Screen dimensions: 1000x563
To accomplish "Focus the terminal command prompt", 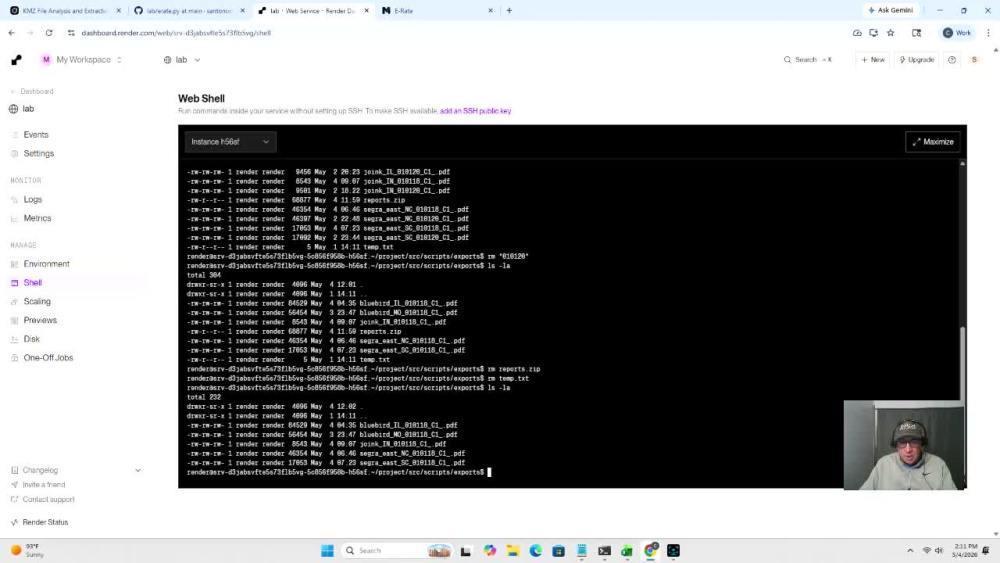I will click(x=489, y=472).
